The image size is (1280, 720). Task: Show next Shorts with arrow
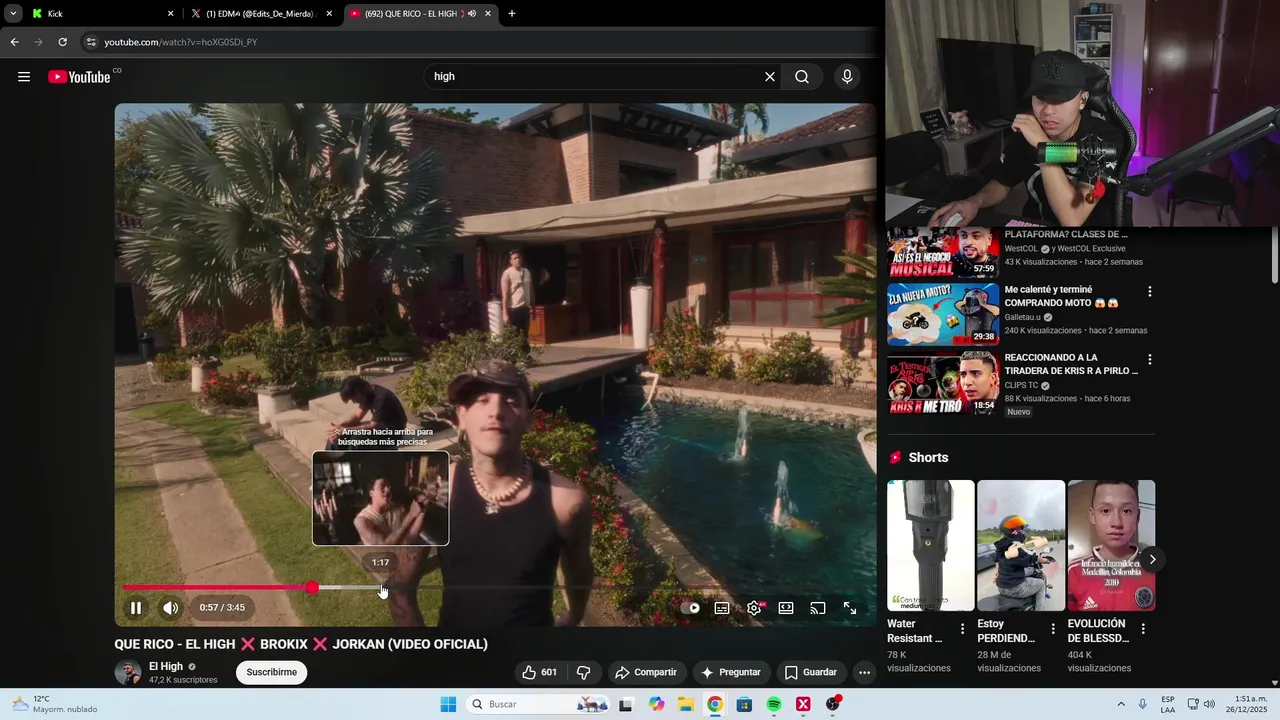(x=1152, y=560)
